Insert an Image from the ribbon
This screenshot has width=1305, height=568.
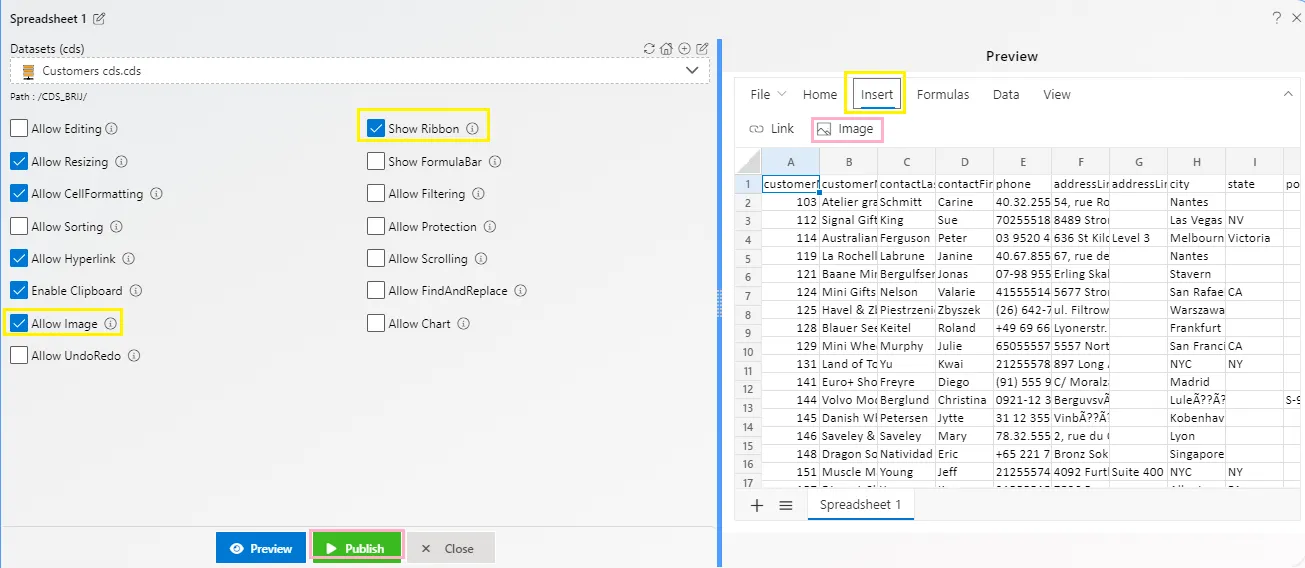click(x=845, y=129)
